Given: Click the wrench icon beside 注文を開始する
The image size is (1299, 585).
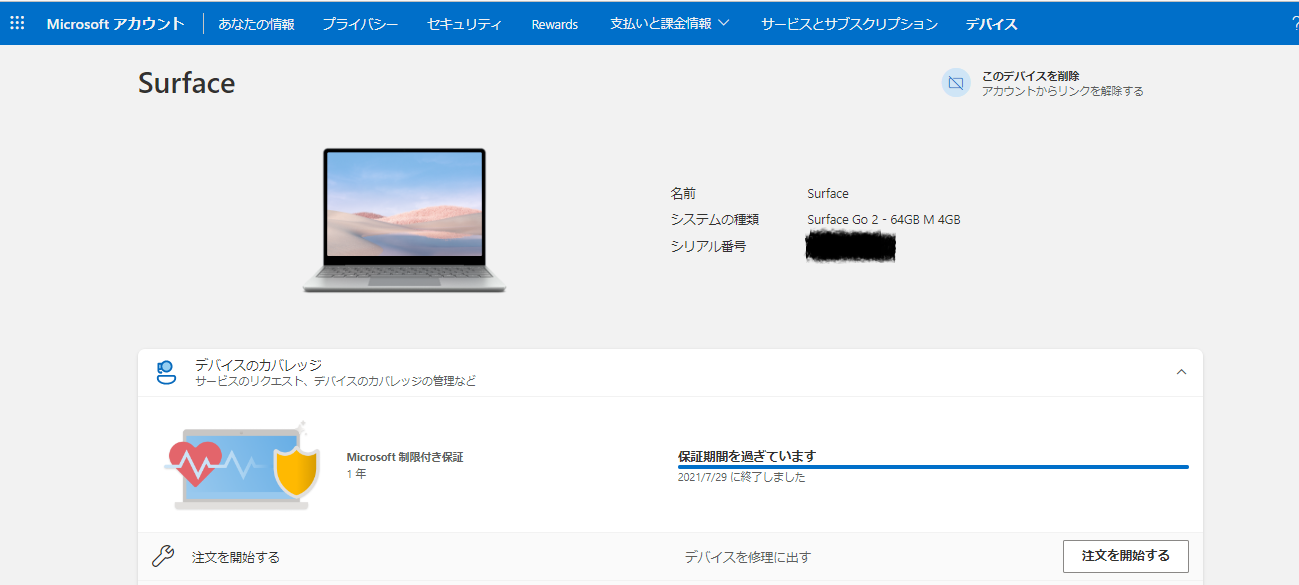Looking at the screenshot, I should click(163, 556).
